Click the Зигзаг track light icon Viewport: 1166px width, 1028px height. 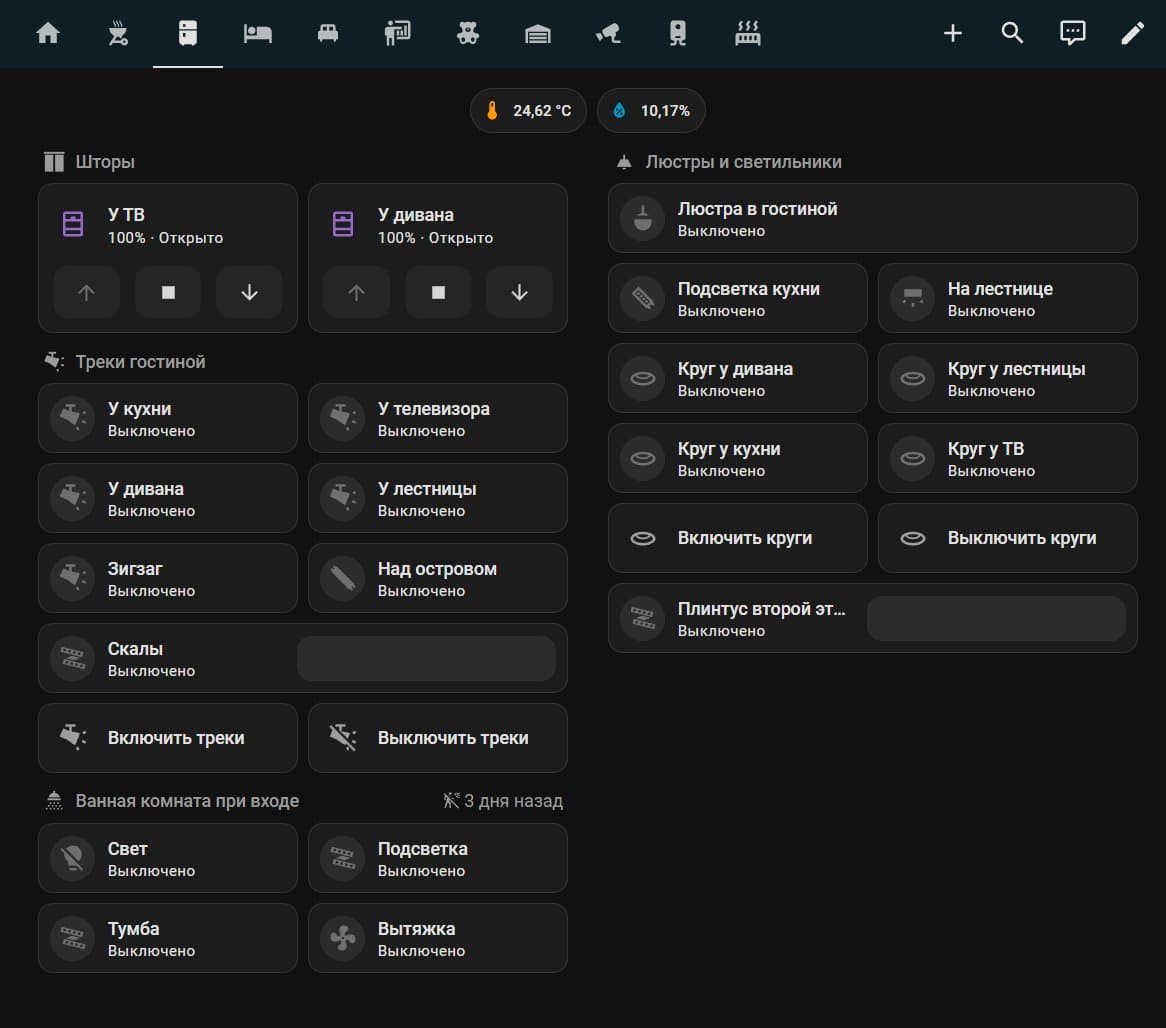(72, 578)
